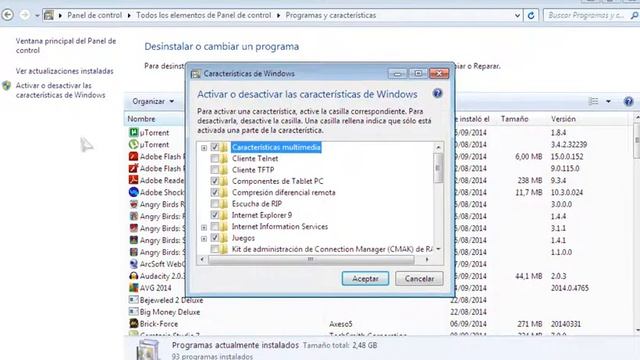Uncheck Componentes de Tablet PC
Image resolution: width=640 pixels, height=360 pixels.
tap(215, 181)
